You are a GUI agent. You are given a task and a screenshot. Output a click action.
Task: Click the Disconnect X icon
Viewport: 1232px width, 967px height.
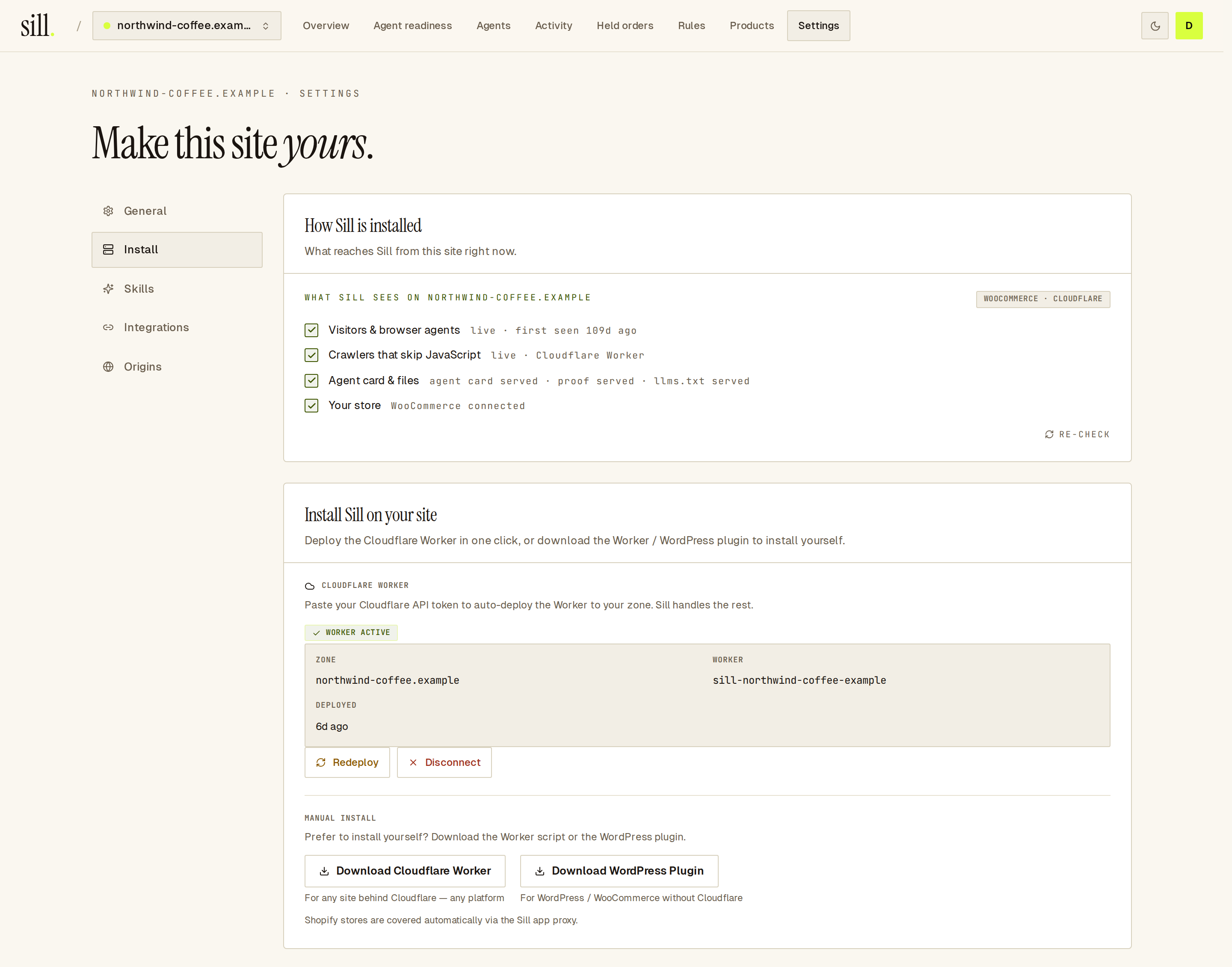413,762
